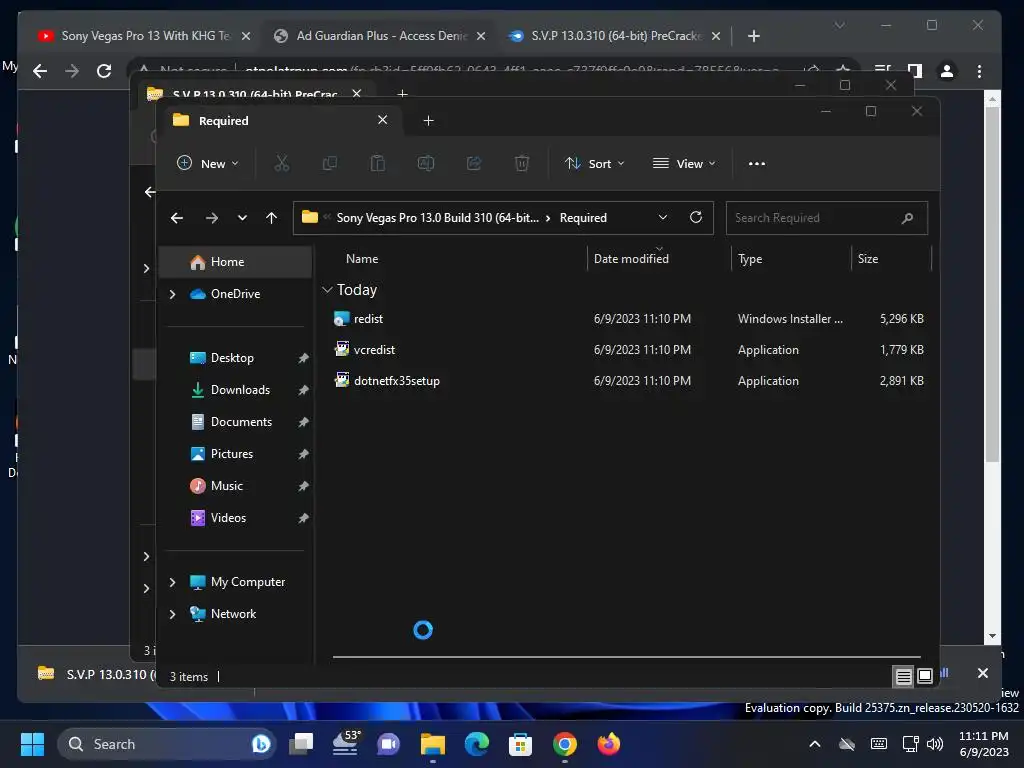Select Network in navigation pane
Image resolution: width=1024 pixels, height=768 pixels.
(233, 614)
